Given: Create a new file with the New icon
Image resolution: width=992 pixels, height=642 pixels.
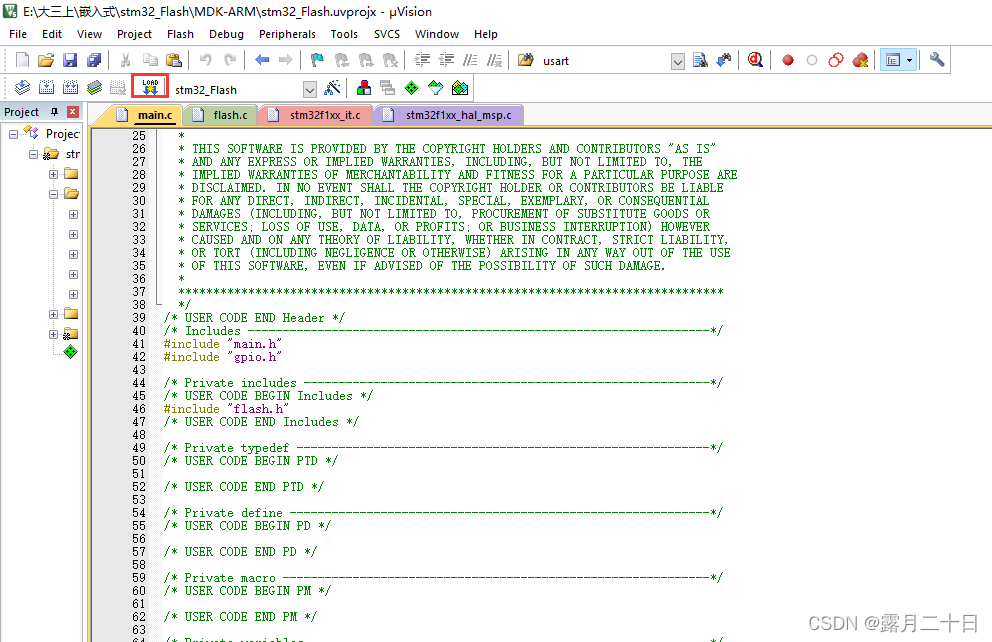Looking at the screenshot, I should 22,60.
